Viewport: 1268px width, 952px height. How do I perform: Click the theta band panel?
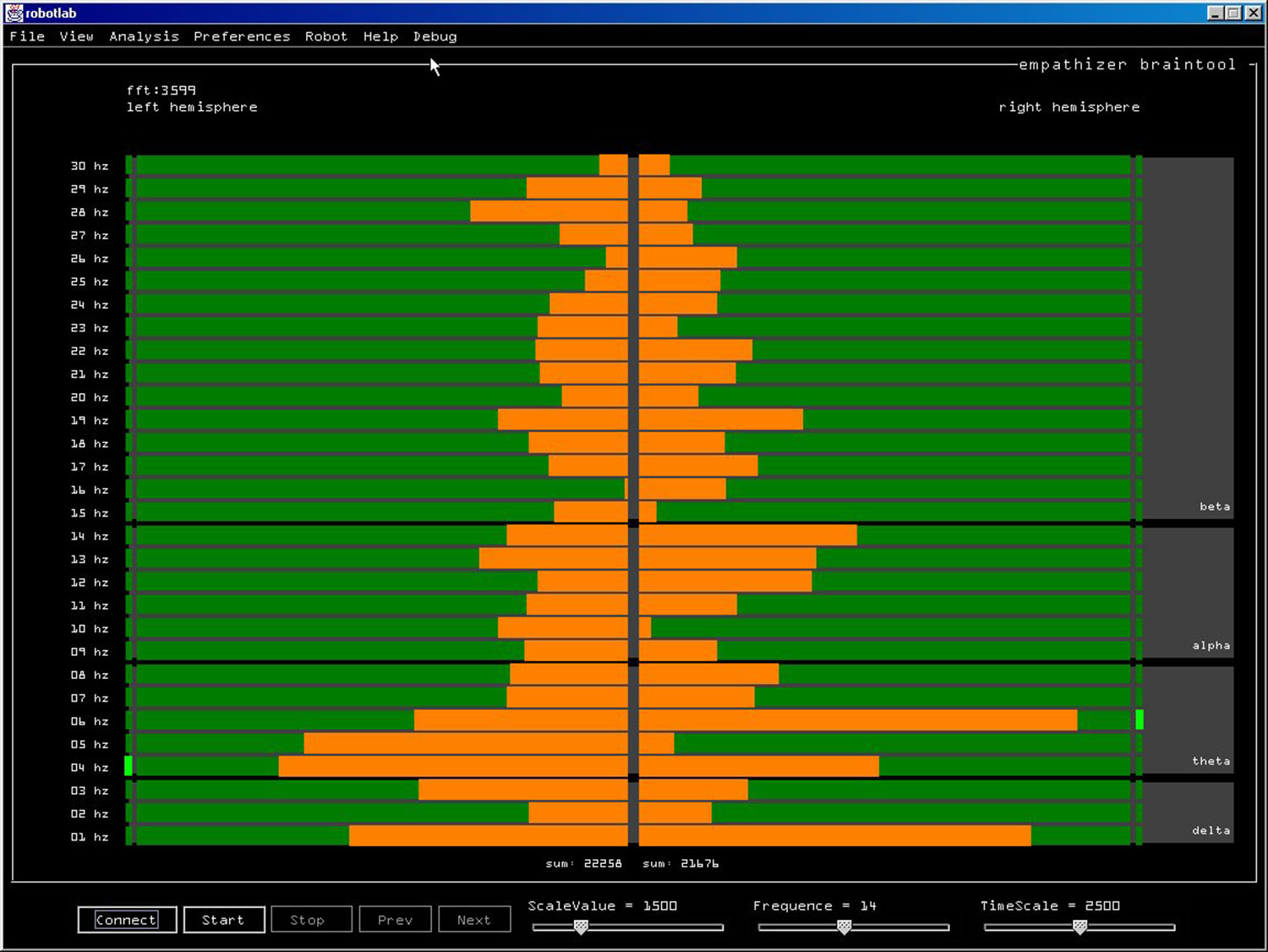pyautogui.click(x=1189, y=719)
